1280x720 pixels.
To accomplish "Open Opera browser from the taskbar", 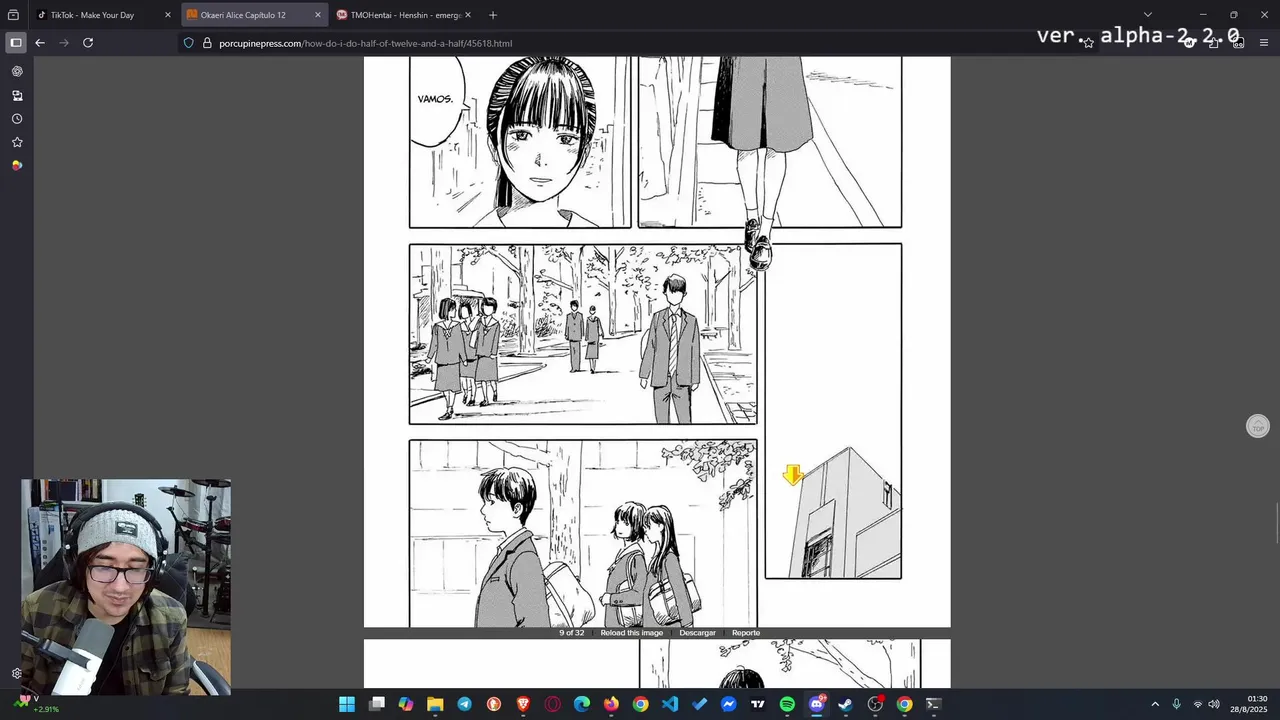I will [553, 704].
